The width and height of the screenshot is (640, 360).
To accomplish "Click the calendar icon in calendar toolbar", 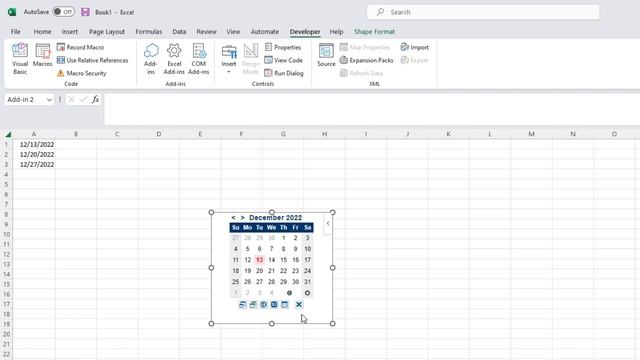I will tap(285, 304).
